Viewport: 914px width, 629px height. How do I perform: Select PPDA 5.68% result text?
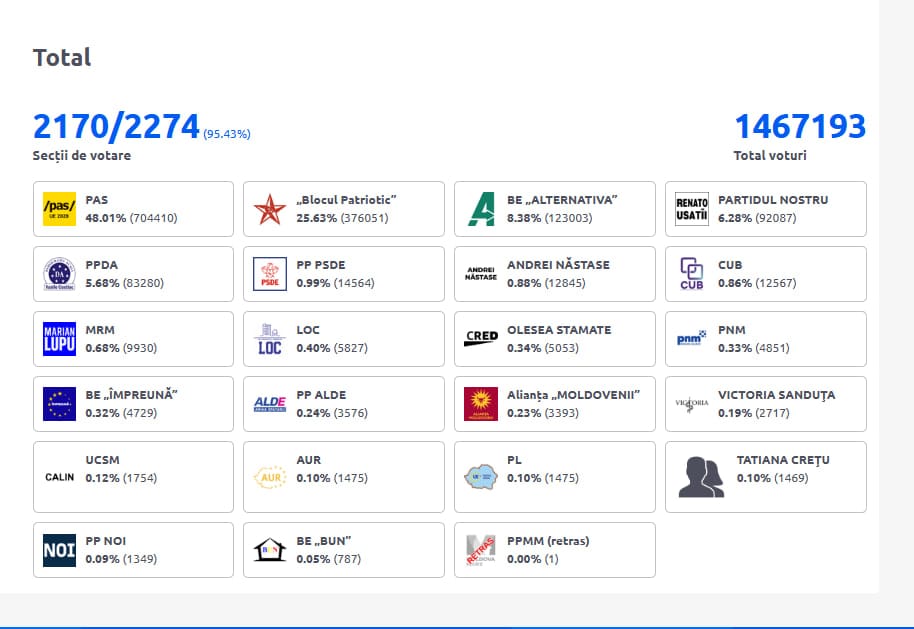[125, 283]
